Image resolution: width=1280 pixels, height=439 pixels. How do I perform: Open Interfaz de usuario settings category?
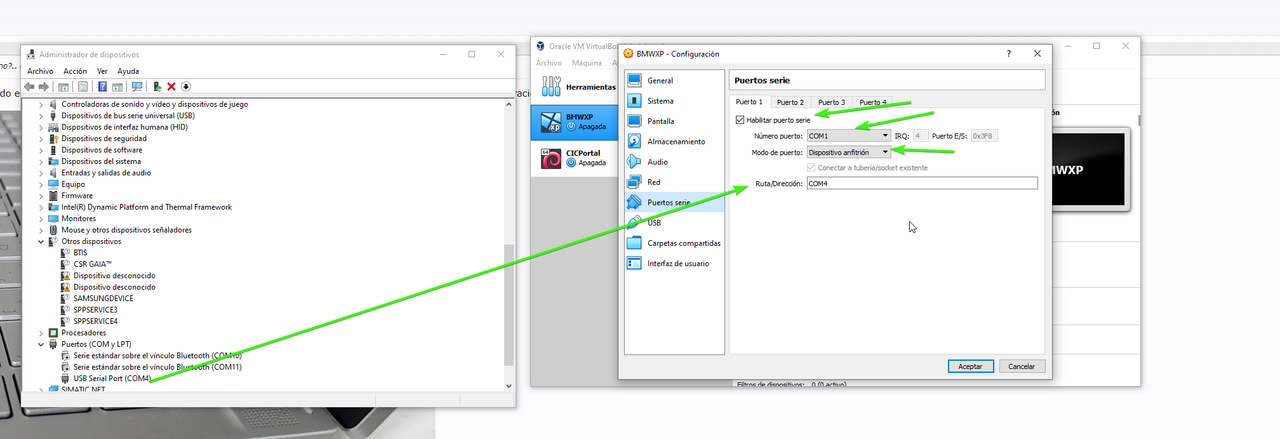(673, 263)
